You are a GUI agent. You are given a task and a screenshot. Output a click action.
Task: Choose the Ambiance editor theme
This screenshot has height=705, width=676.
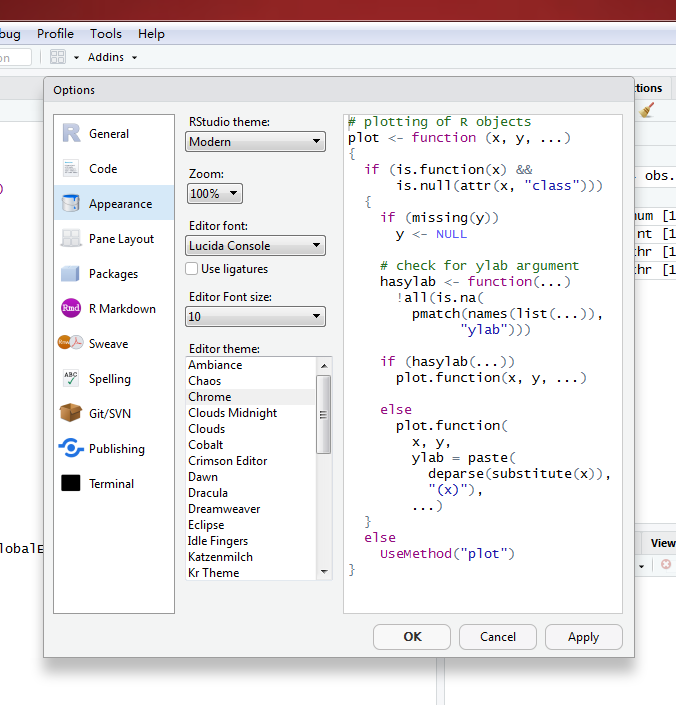251,365
